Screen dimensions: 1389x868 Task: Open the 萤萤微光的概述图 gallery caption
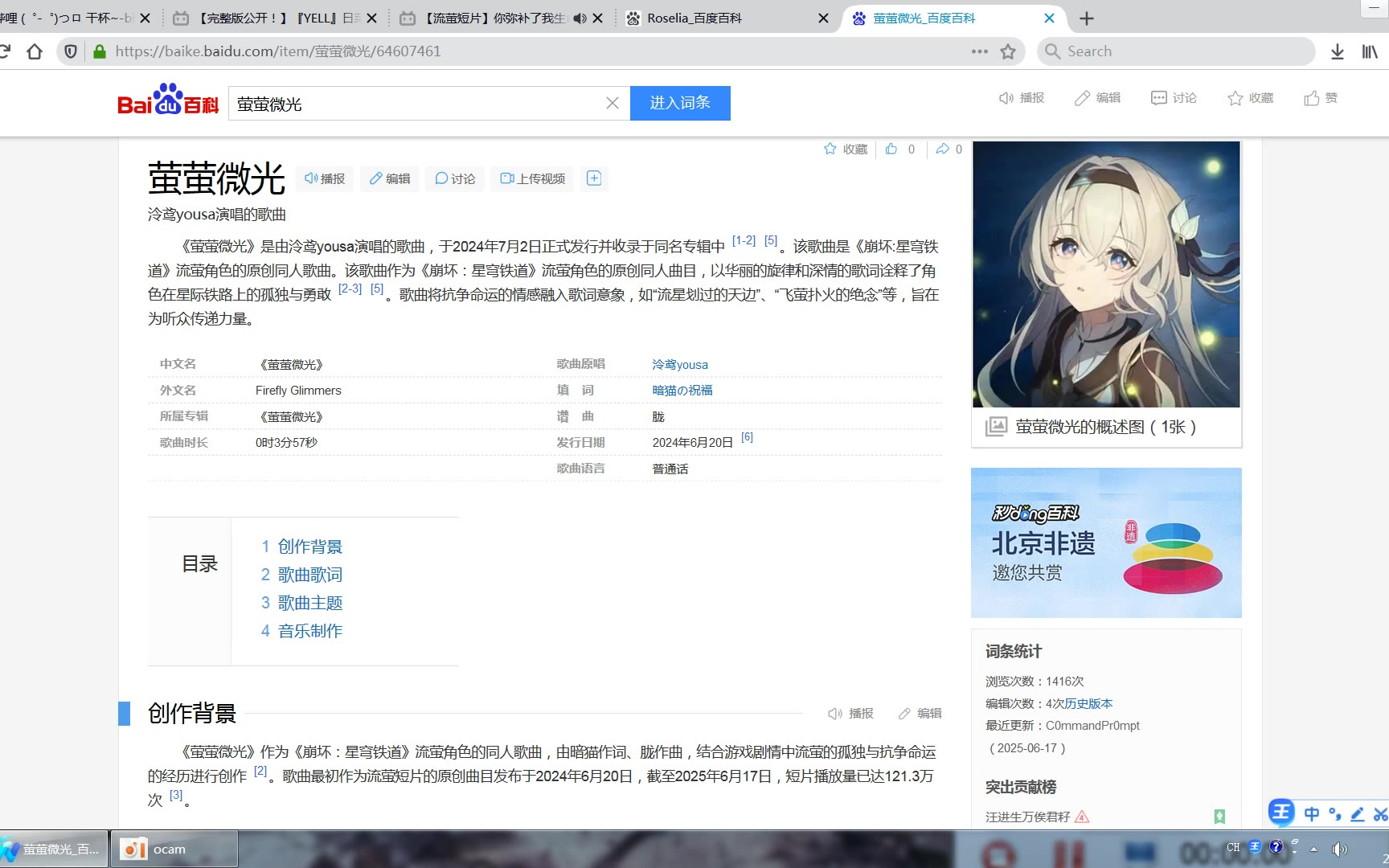(1106, 427)
